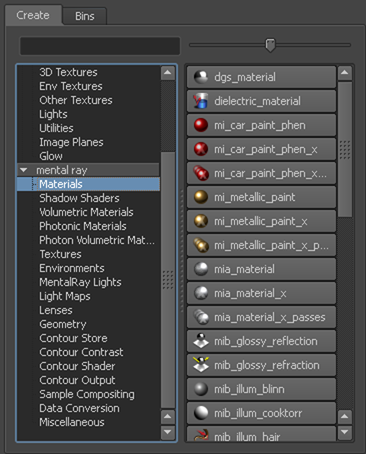Viewport: 366px width, 454px height.
Task: Choose the MentalRay Lights category
Action: coord(80,282)
